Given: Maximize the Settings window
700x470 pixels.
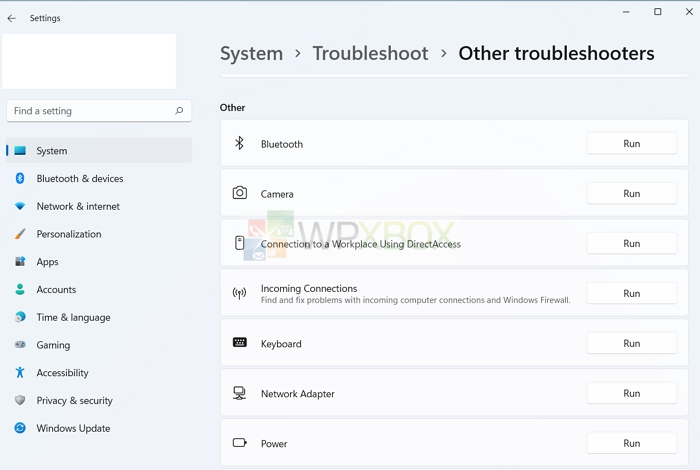Looking at the screenshot, I should [x=658, y=12].
